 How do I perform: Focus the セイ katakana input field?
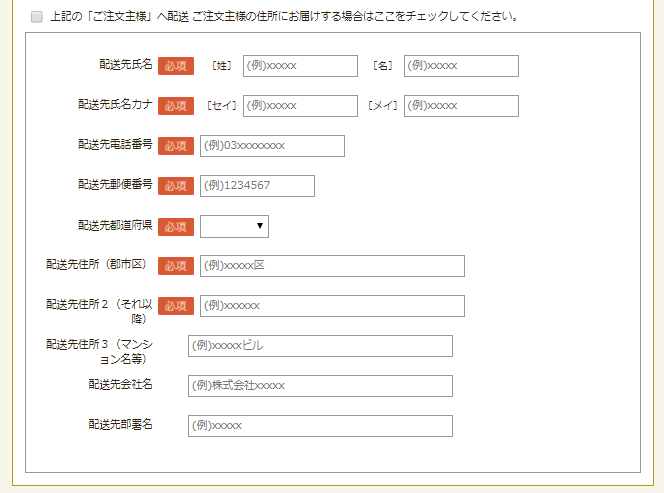pyautogui.click(x=300, y=106)
